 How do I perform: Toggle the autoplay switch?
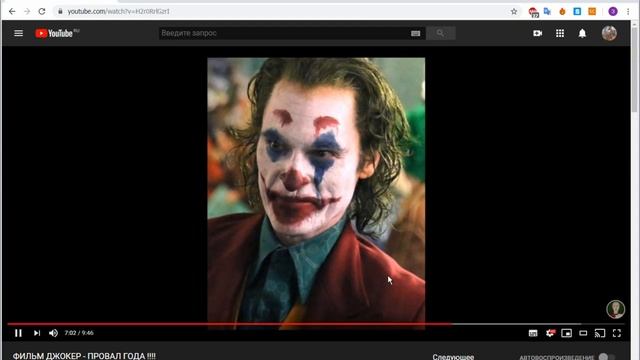606,357
